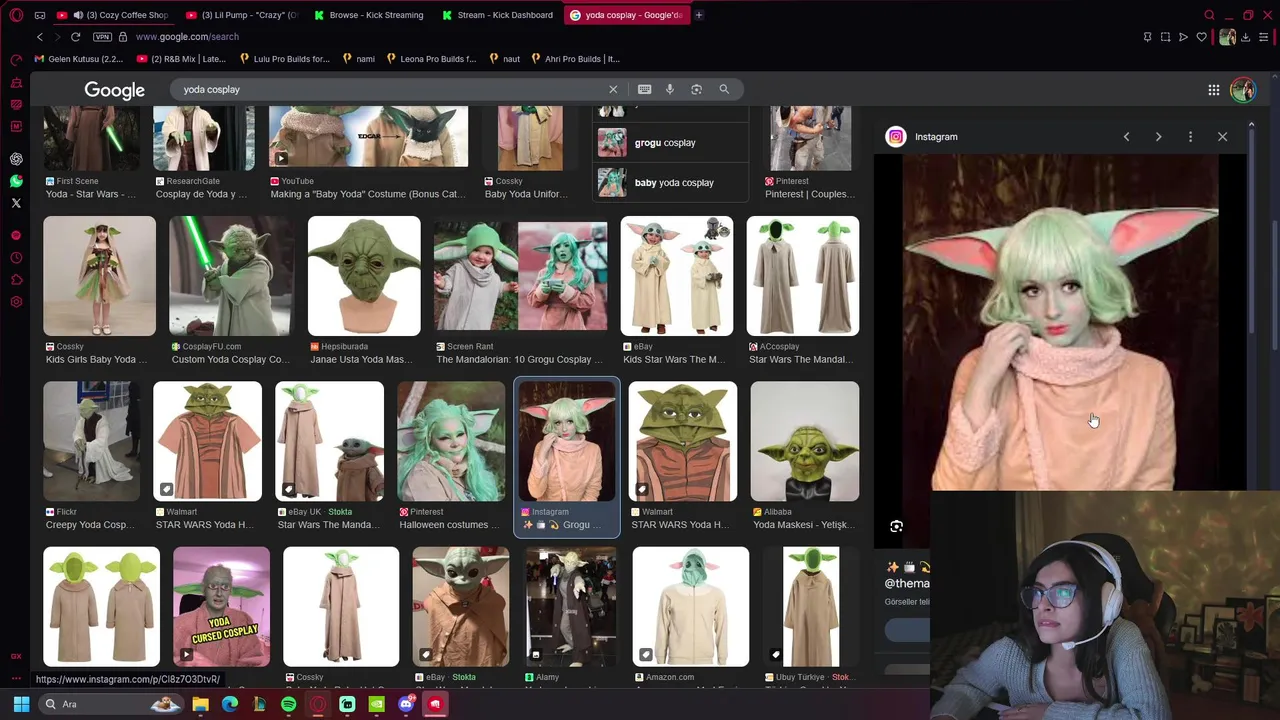This screenshot has height=720, width=1280.
Task: Click the VPN badge in the address bar
Action: pos(102,37)
